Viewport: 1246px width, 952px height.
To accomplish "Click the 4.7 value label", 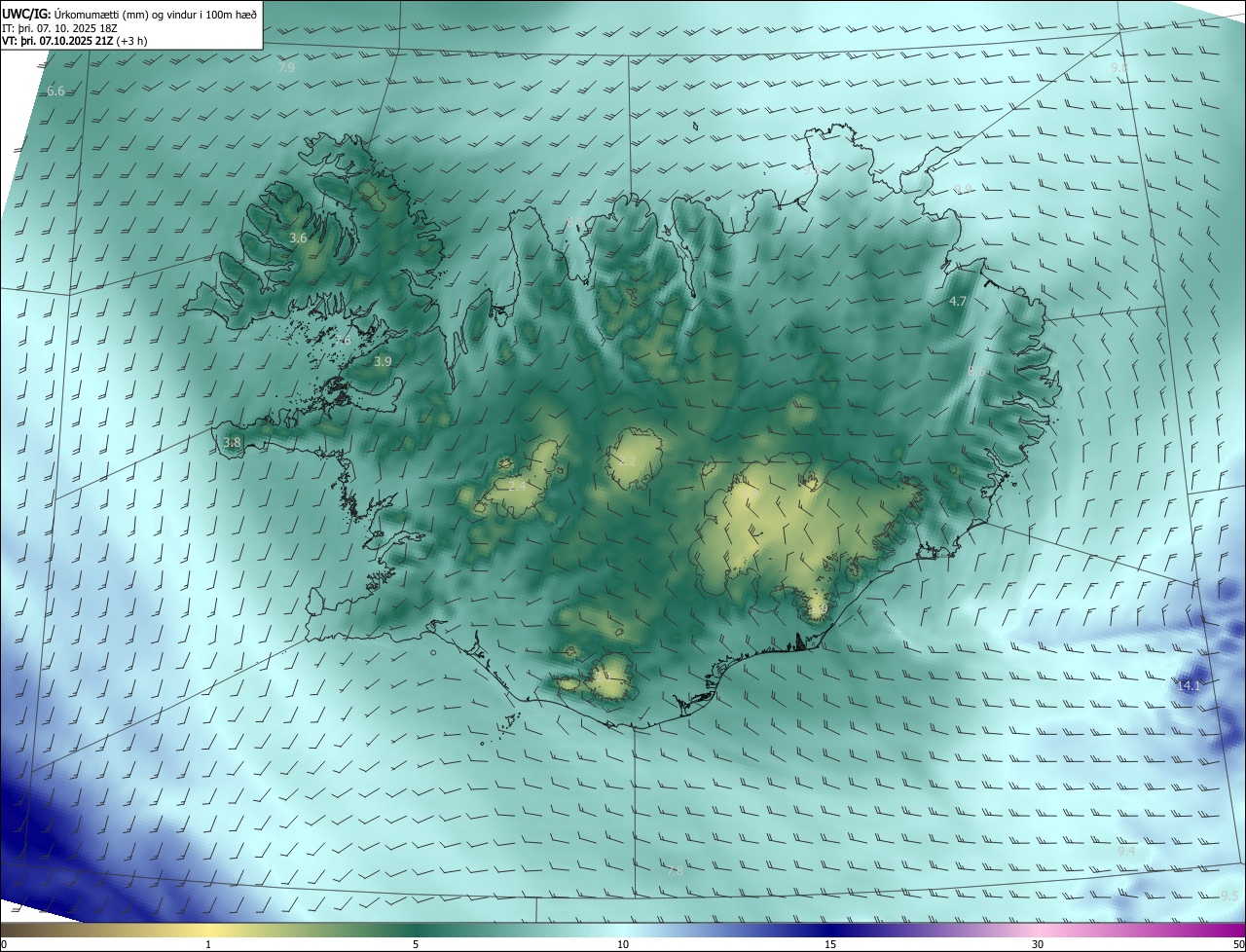I will [x=958, y=302].
